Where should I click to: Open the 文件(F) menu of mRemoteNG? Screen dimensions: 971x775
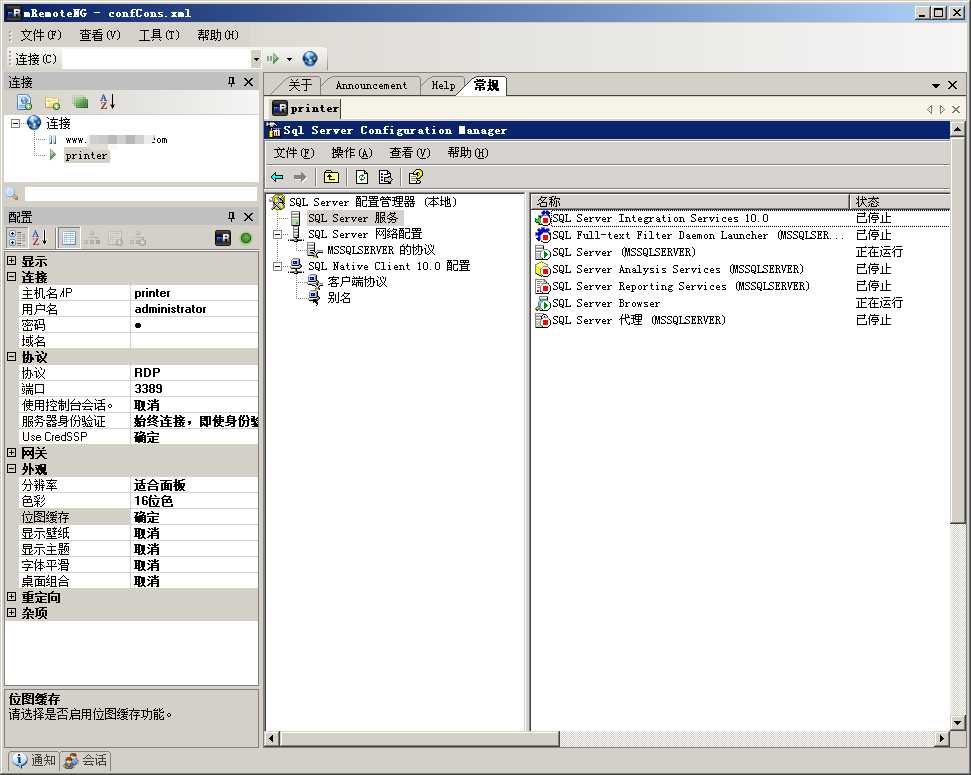(x=41, y=35)
